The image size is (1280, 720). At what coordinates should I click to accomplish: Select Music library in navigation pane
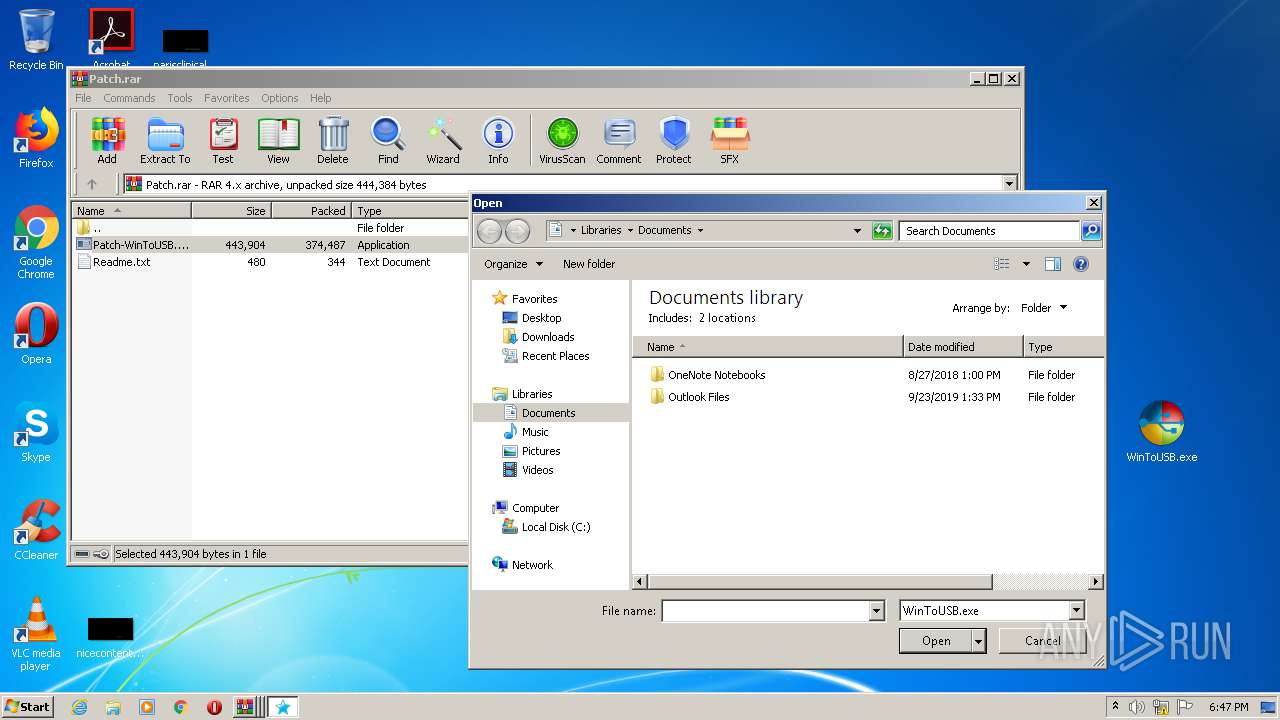535,432
